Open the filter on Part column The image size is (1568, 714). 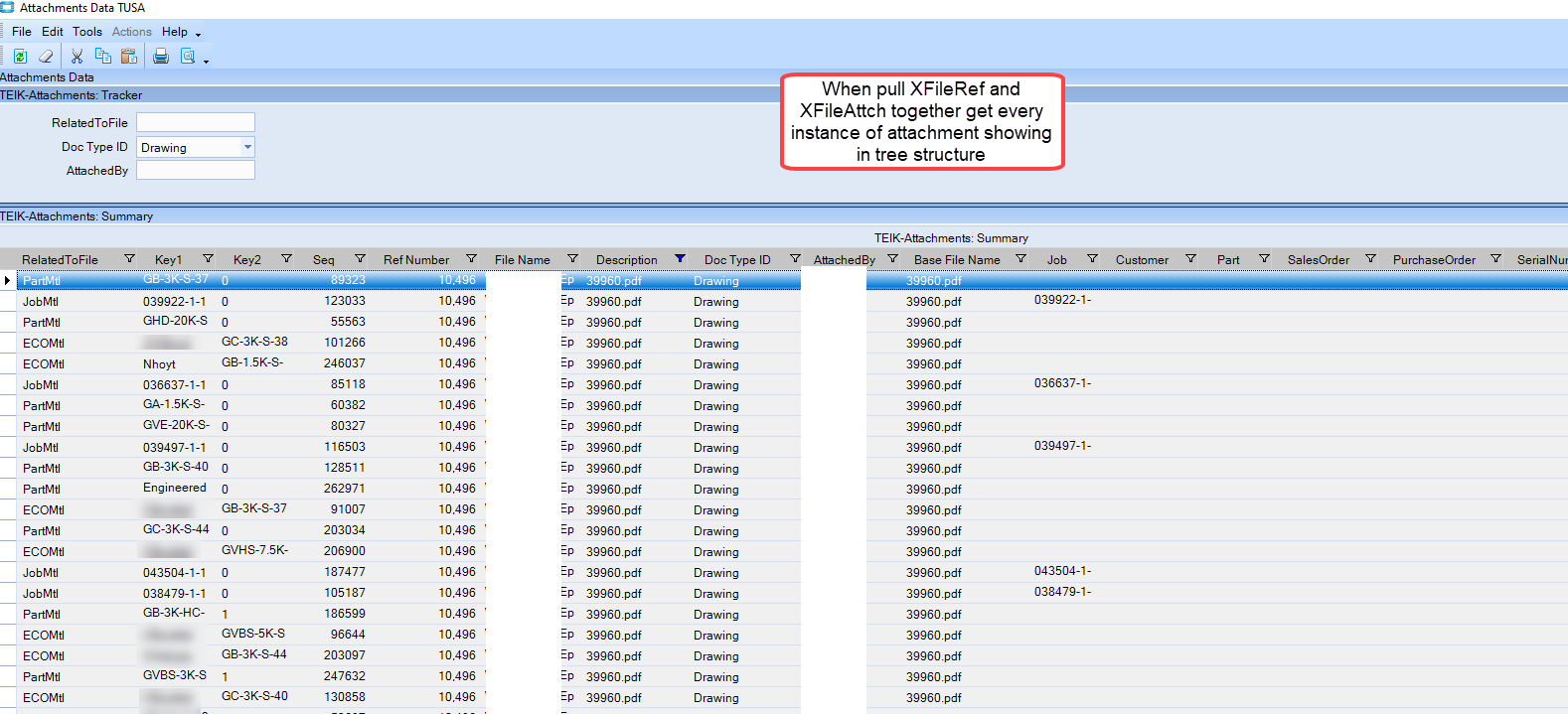[x=1264, y=259]
